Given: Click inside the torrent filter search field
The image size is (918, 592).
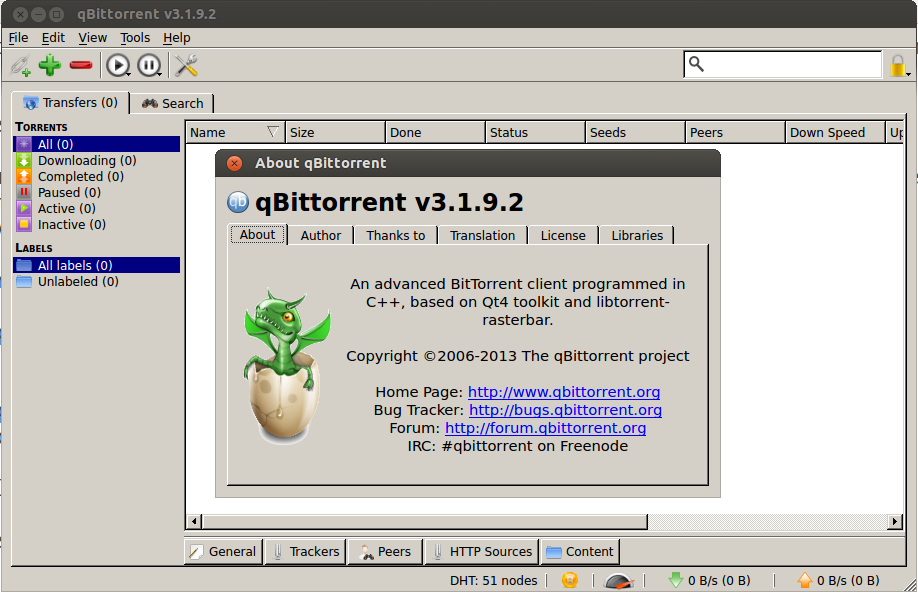Looking at the screenshot, I should click(783, 64).
